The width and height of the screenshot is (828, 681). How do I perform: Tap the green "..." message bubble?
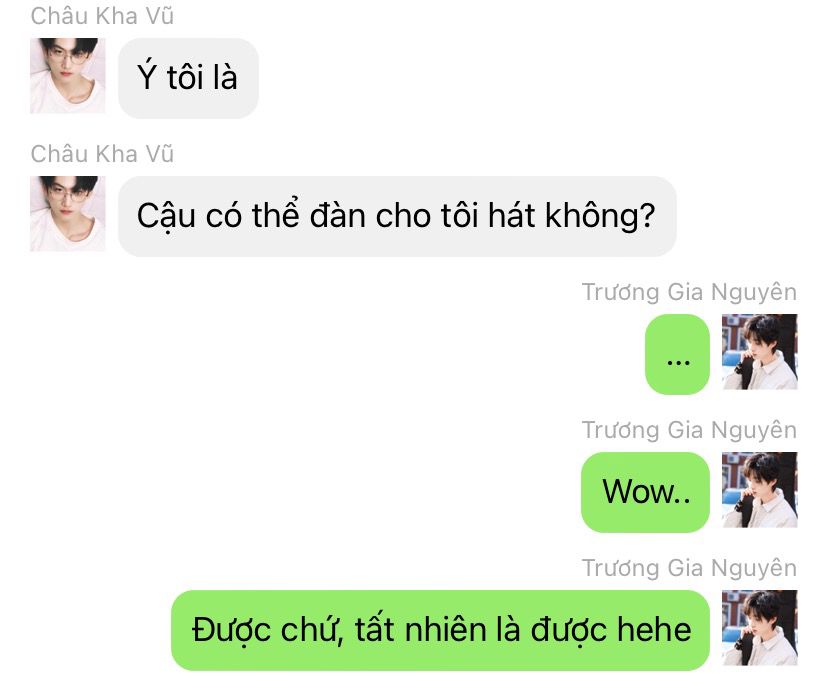678,354
